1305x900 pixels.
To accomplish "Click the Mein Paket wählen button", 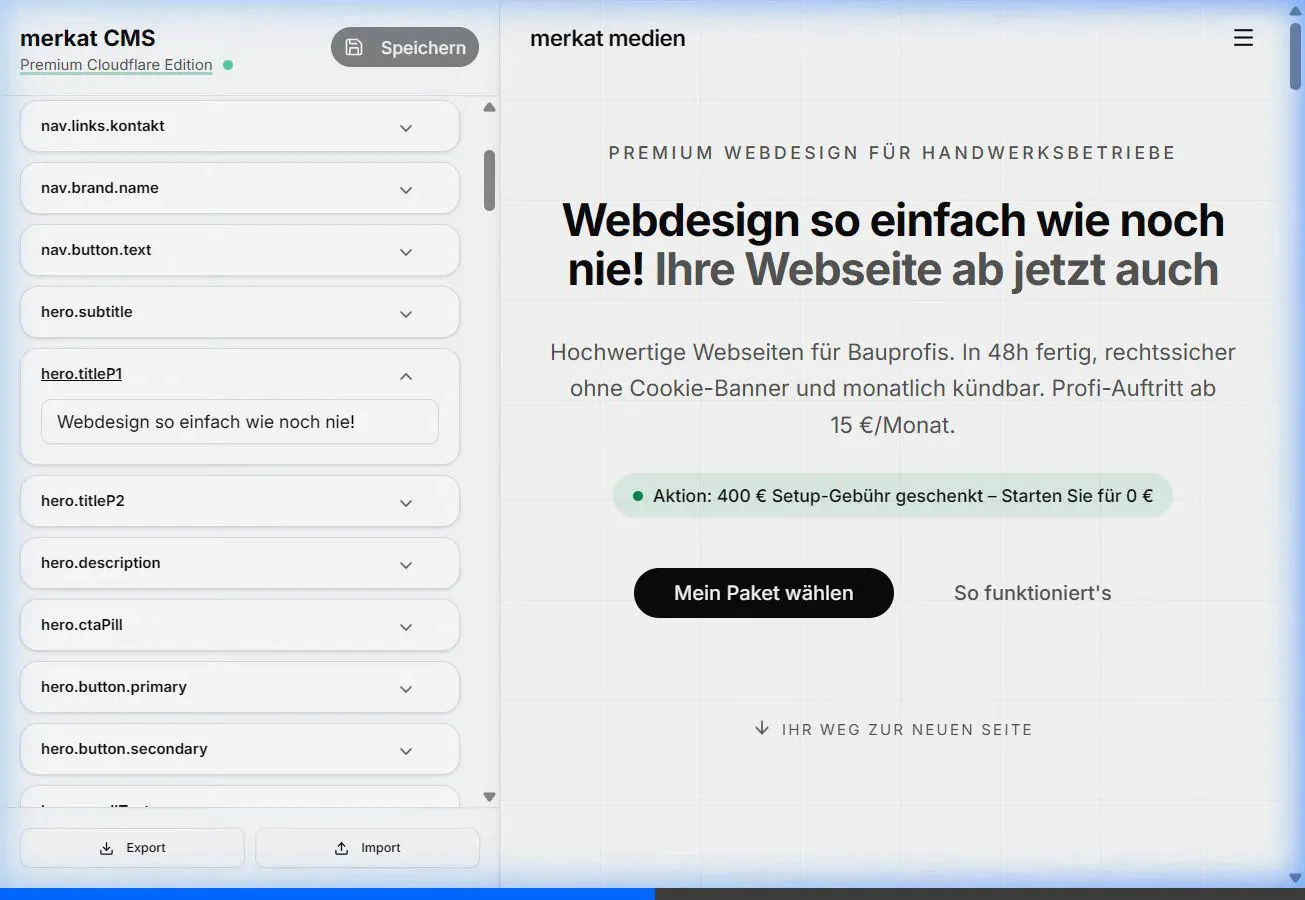I will click(763, 593).
